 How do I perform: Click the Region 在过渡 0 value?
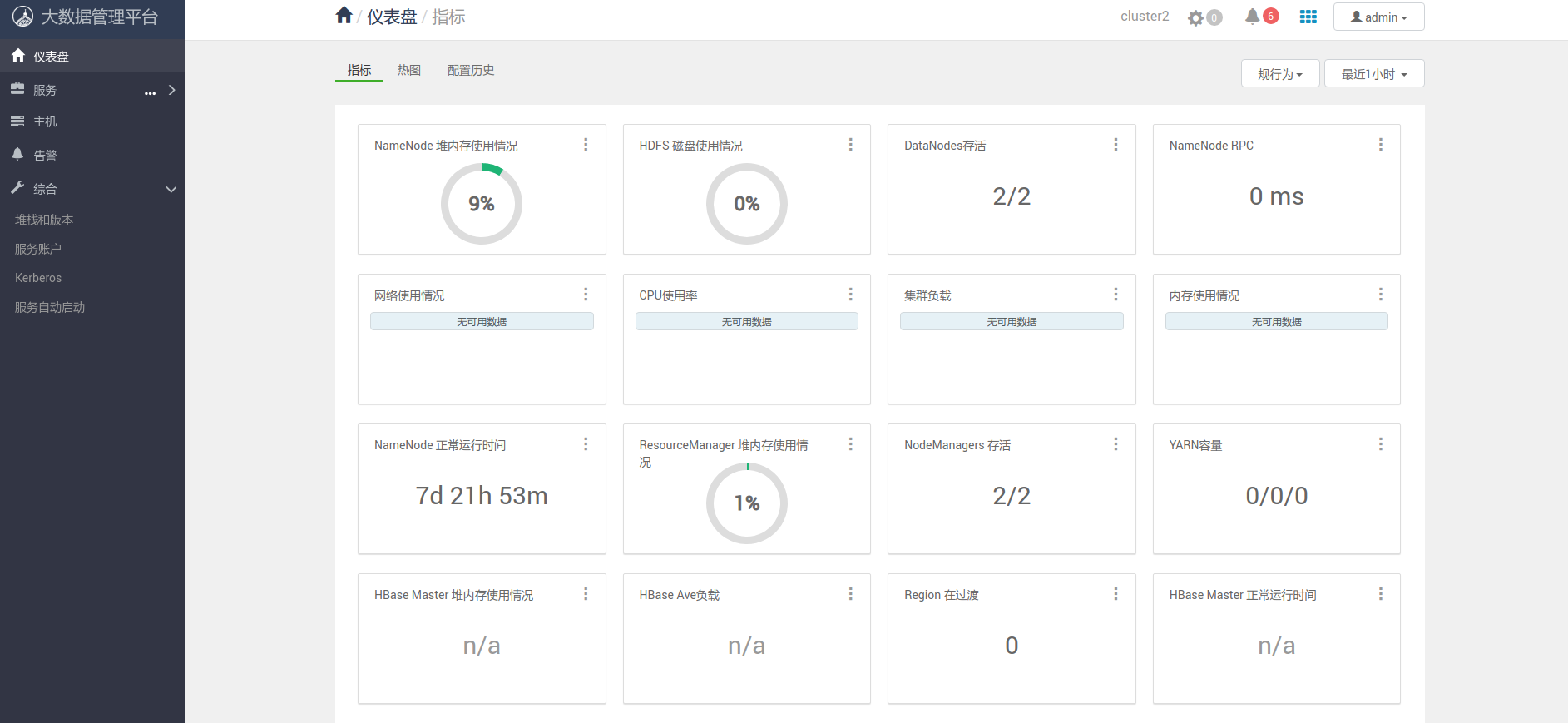(1012, 646)
